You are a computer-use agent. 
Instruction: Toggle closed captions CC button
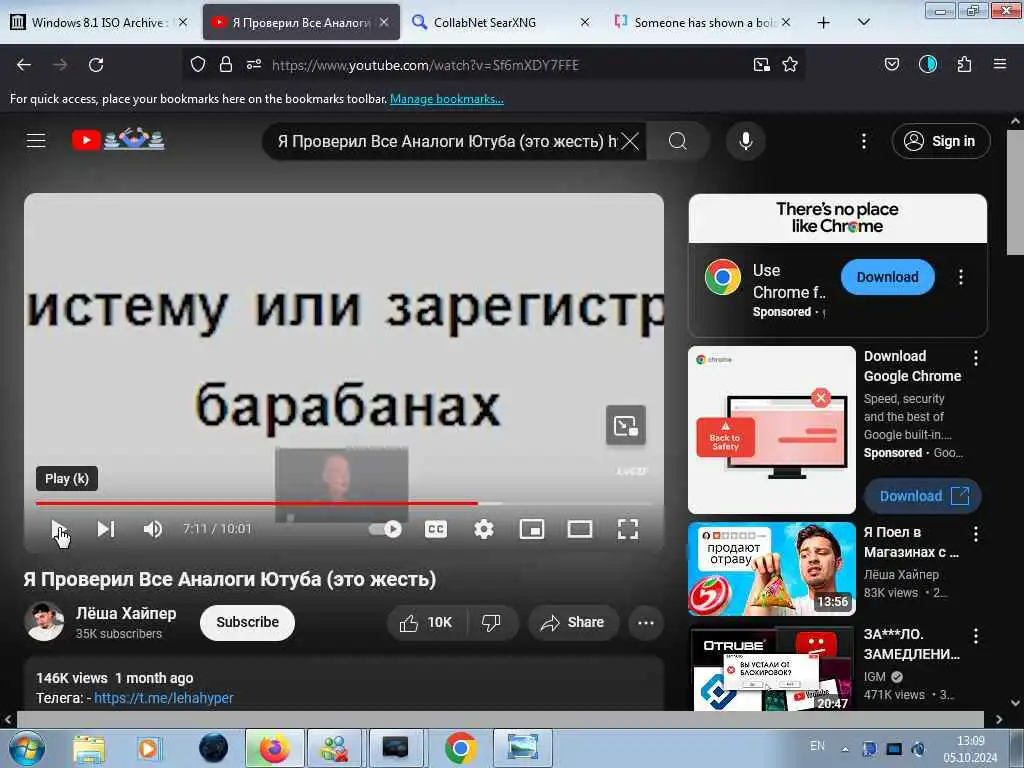(x=436, y=529)
